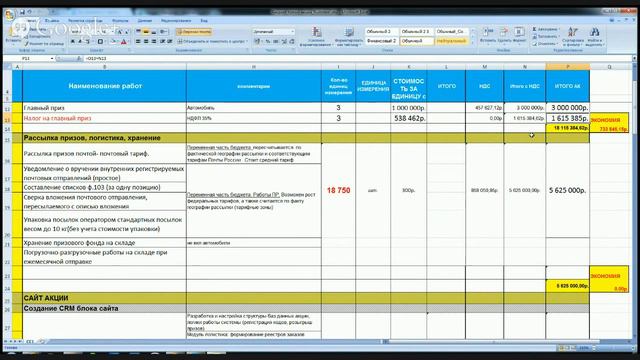Open the Find & Select menu
The height and width of the screenshot is (360, 640).
pos(595,37)
